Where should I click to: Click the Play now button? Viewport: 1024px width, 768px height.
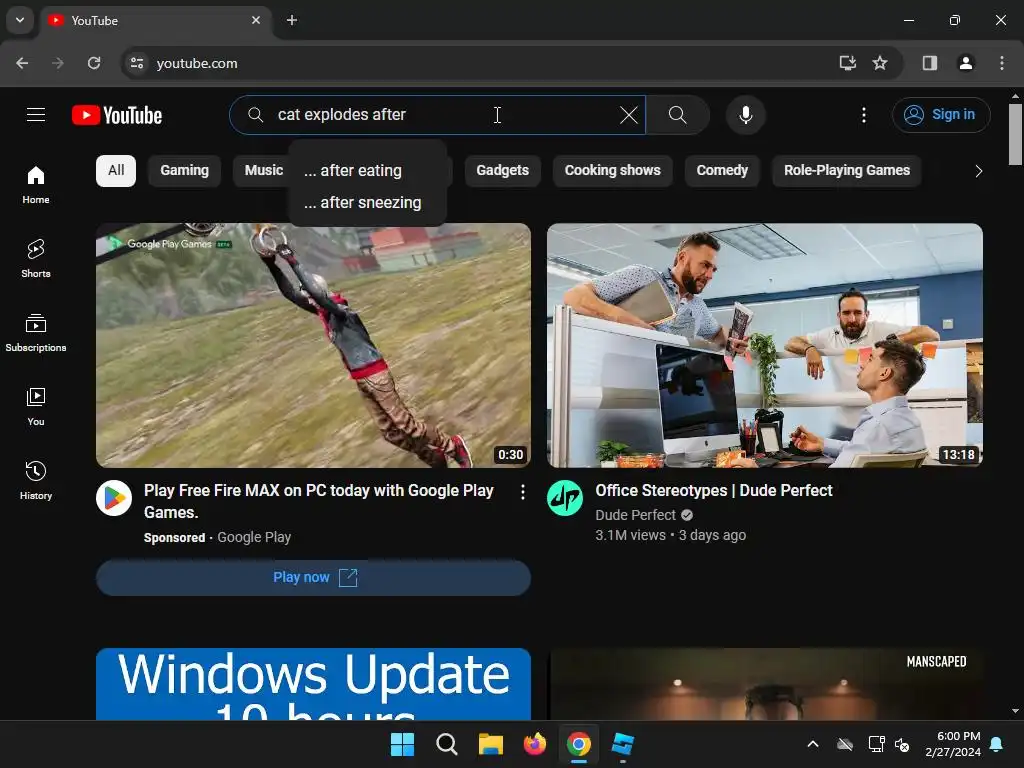[x=313, y=577]
